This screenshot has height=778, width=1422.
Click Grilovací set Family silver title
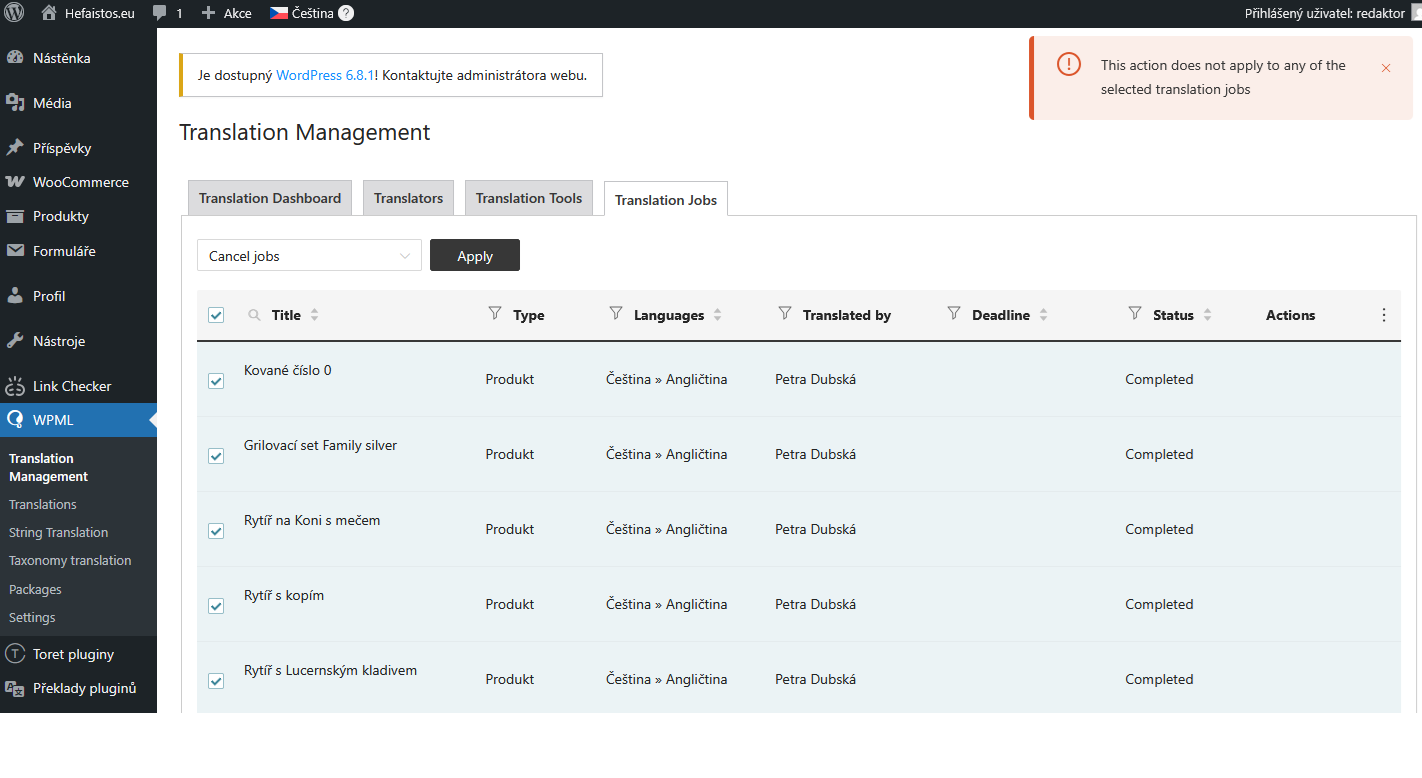[x=321, y=445]
